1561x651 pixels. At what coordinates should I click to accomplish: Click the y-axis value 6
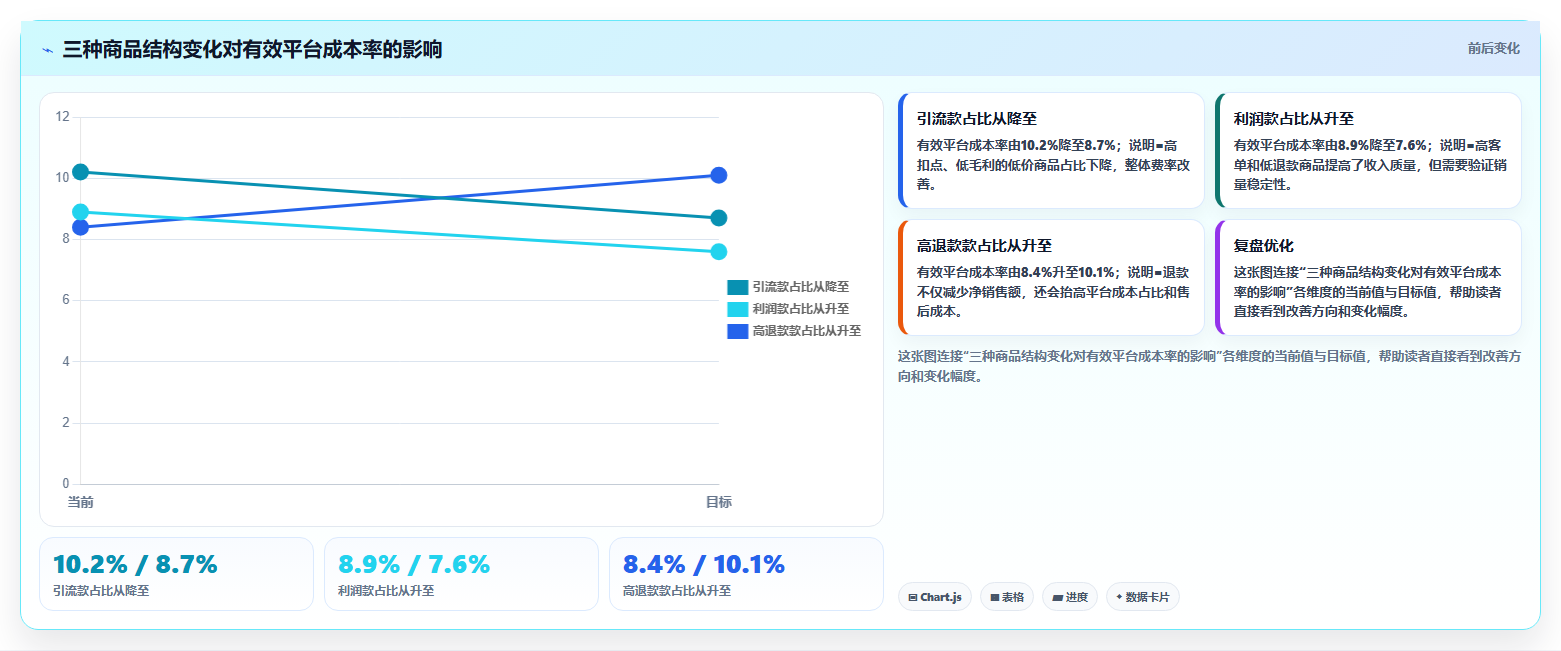(66, 300)
